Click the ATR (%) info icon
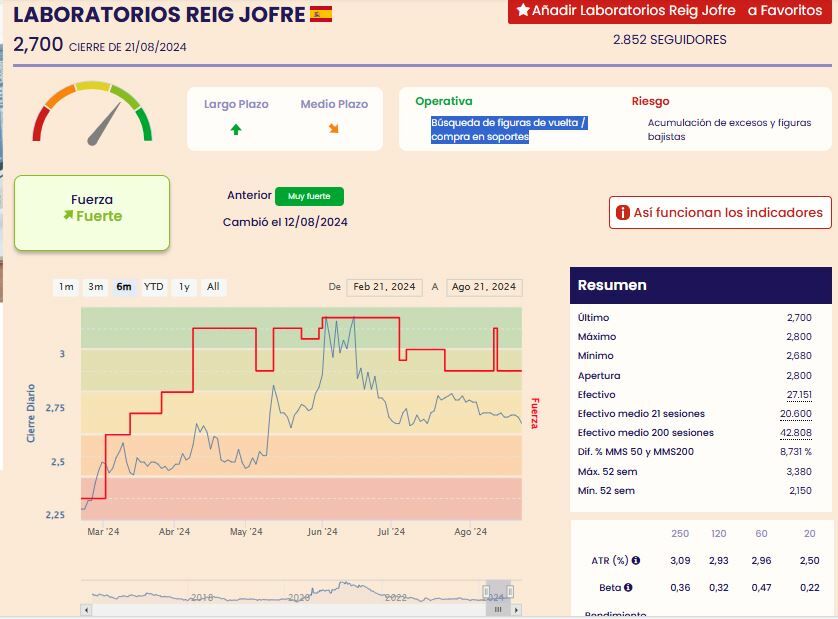 tap(635, 560)
